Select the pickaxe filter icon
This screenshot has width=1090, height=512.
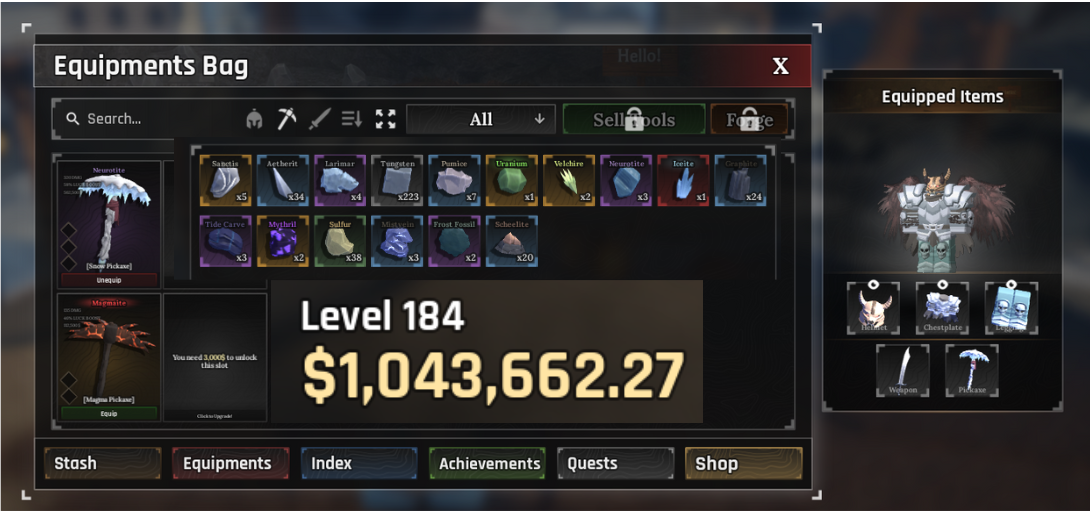tap(286, 119)
